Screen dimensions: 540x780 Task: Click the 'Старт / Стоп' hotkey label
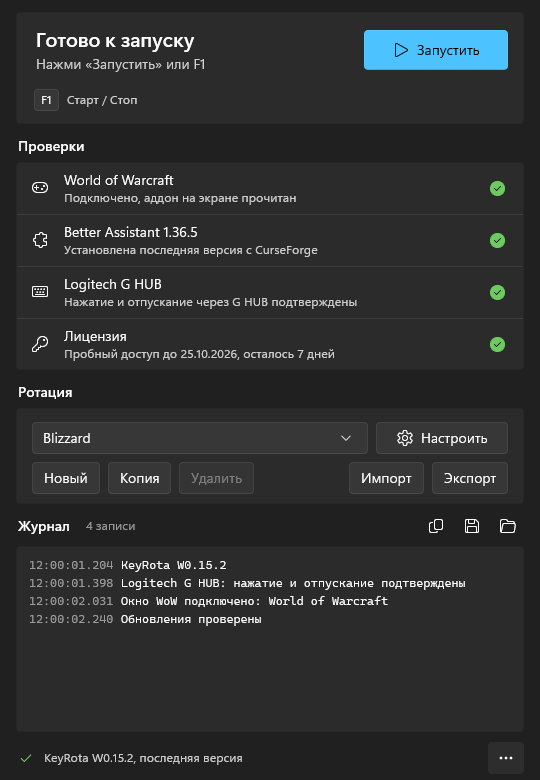pos(102,100)
